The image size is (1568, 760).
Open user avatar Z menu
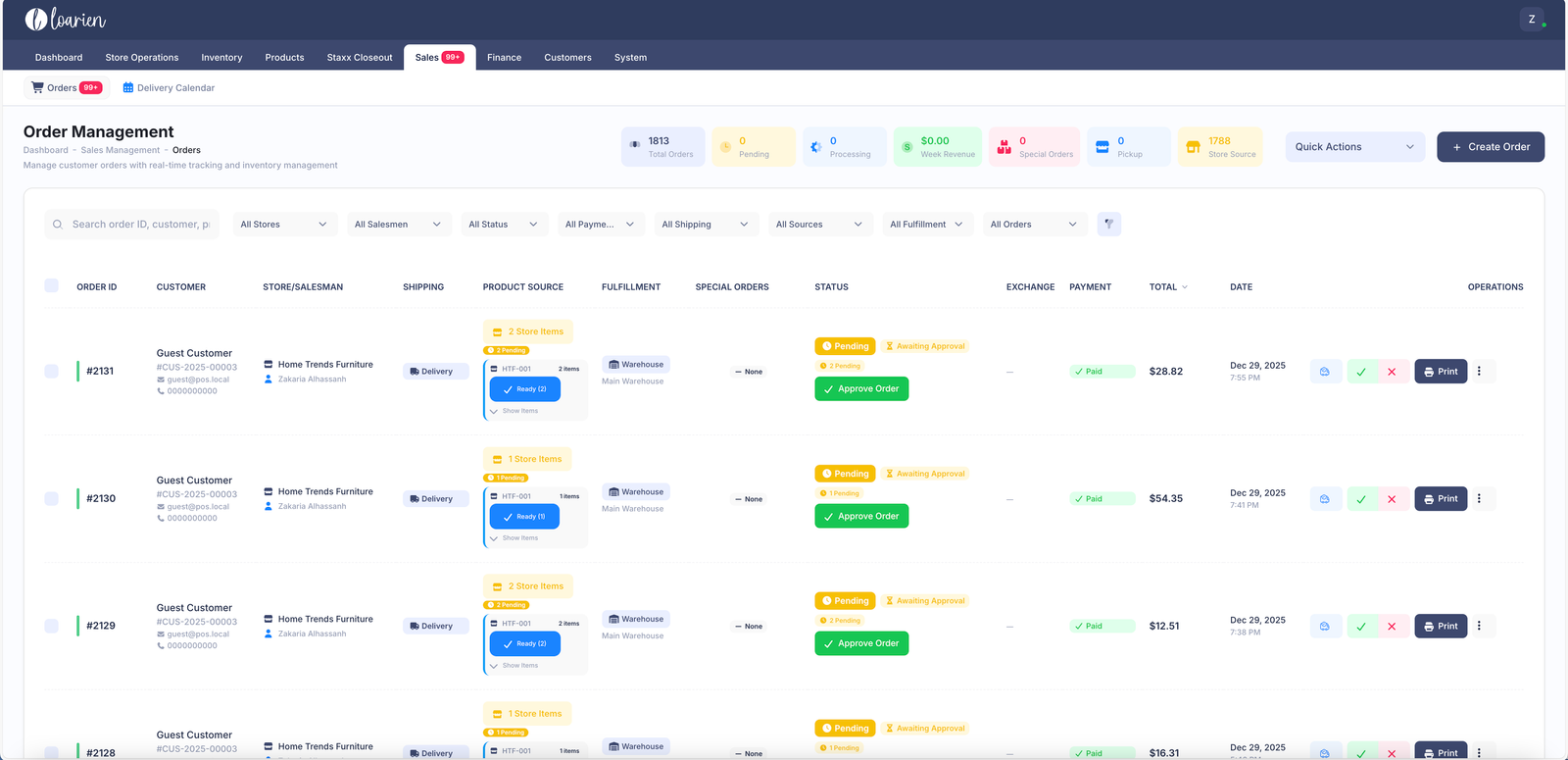1532,19
